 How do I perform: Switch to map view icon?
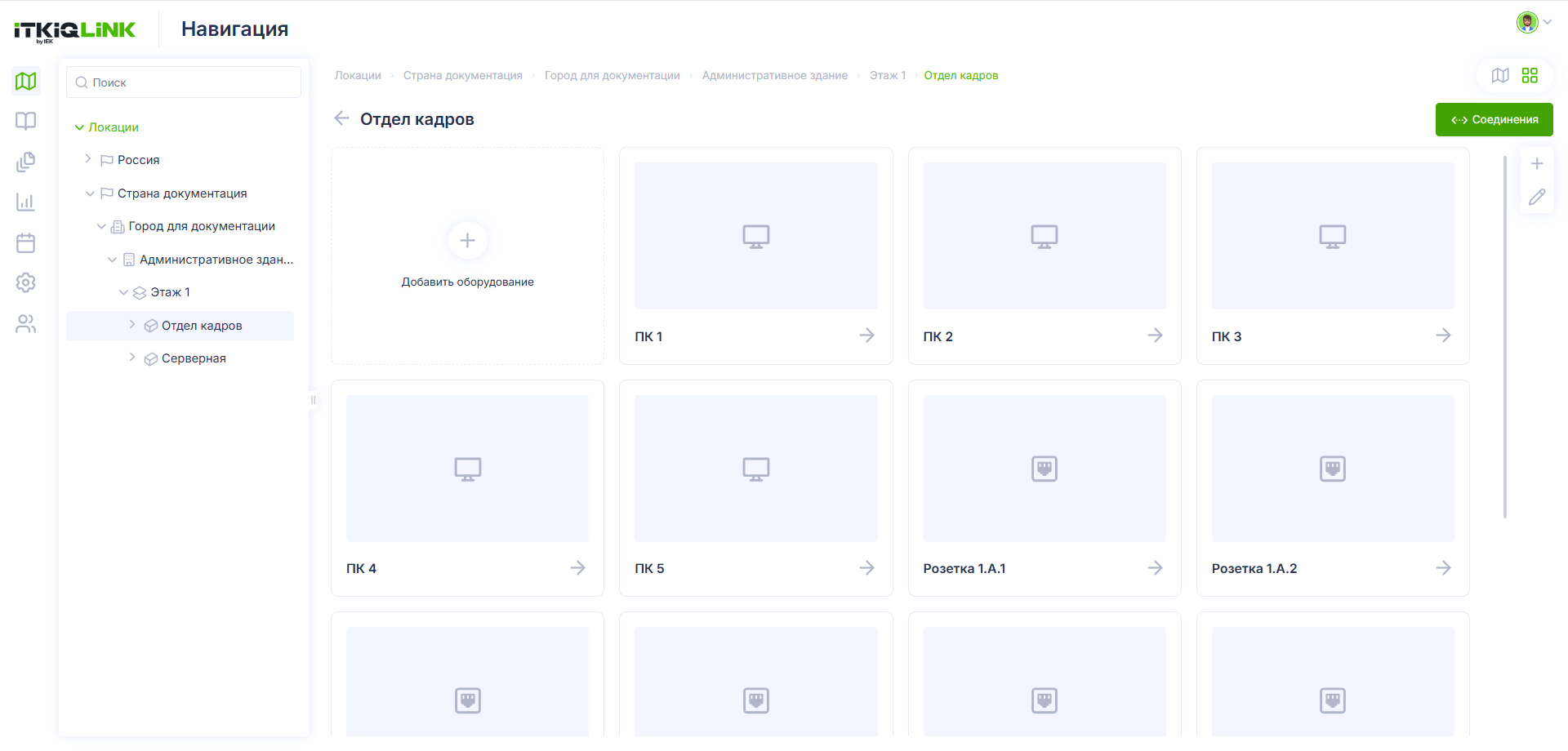pos(1500,75)
